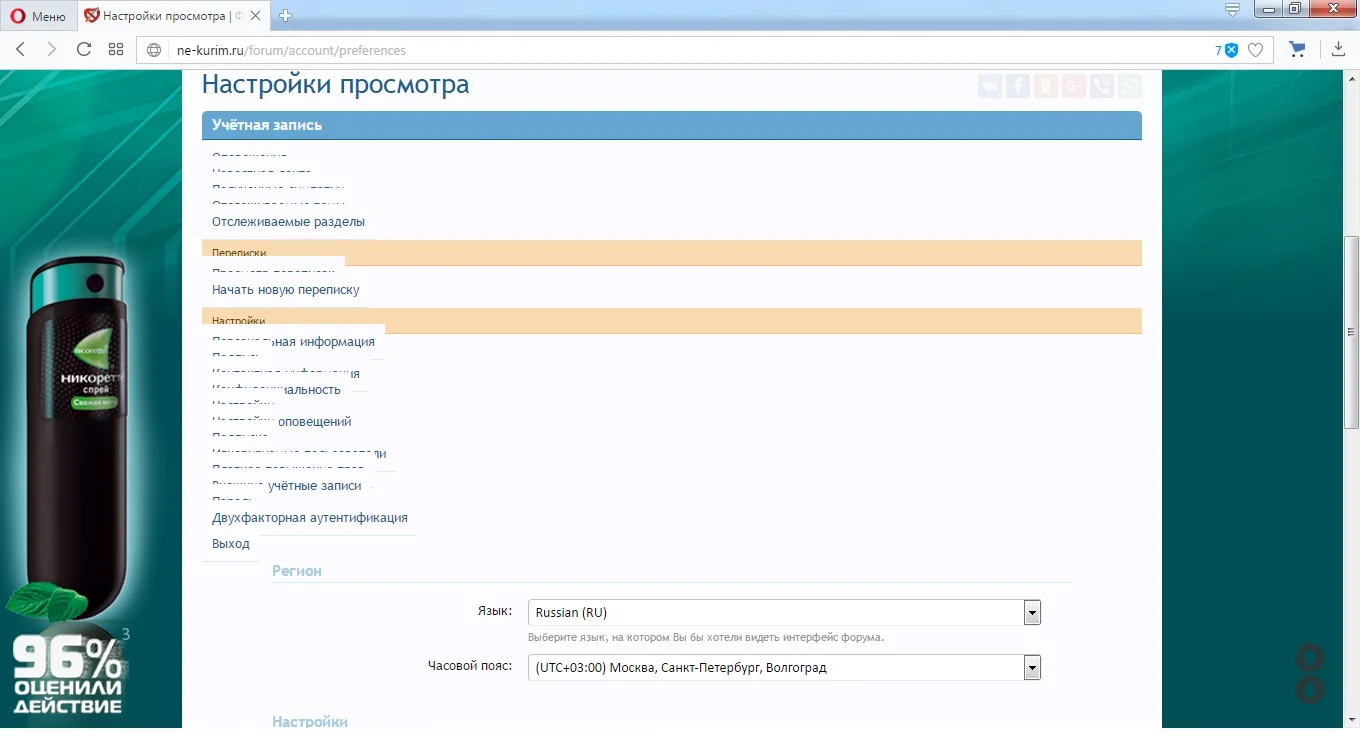
Task: Expand the tab menu arrow near window controls
Action: [1232, 11]
